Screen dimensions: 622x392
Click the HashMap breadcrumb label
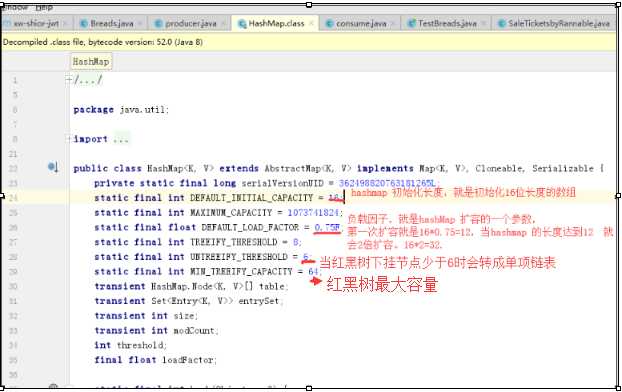91,61
